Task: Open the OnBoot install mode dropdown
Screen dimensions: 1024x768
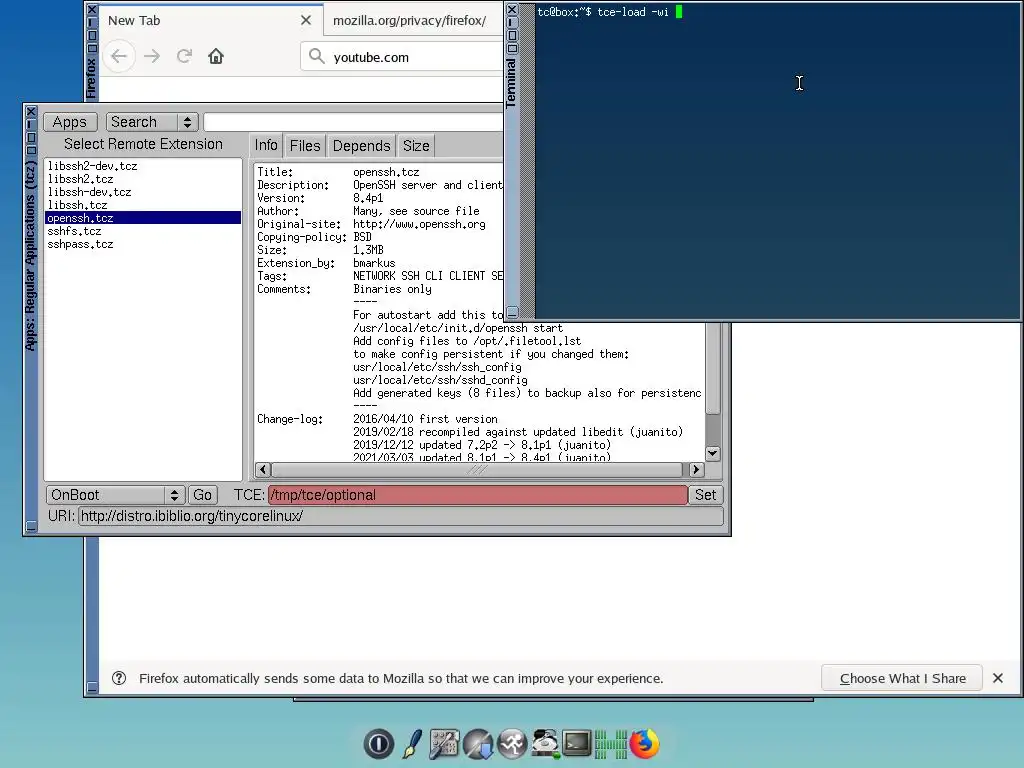Action: click(x=115, y=495)
